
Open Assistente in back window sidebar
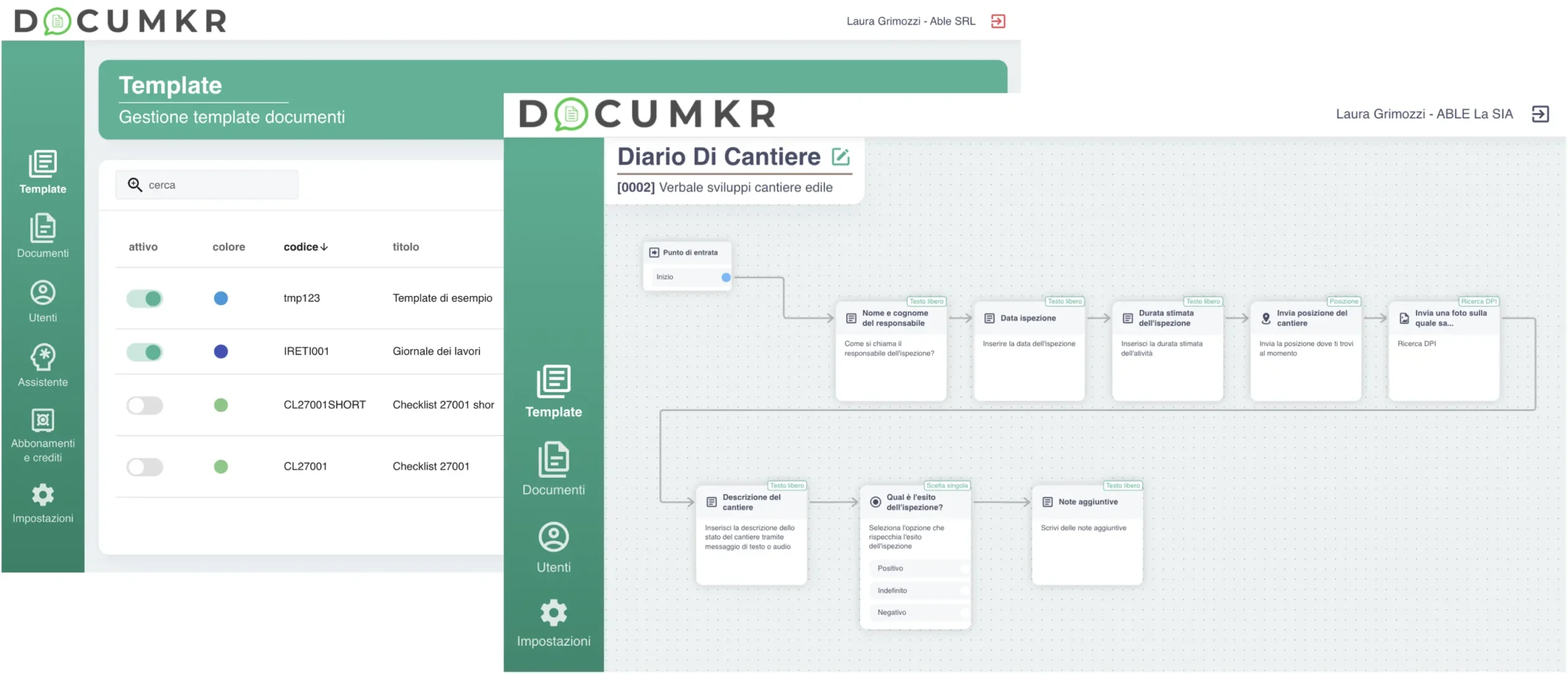click(43, 365)
